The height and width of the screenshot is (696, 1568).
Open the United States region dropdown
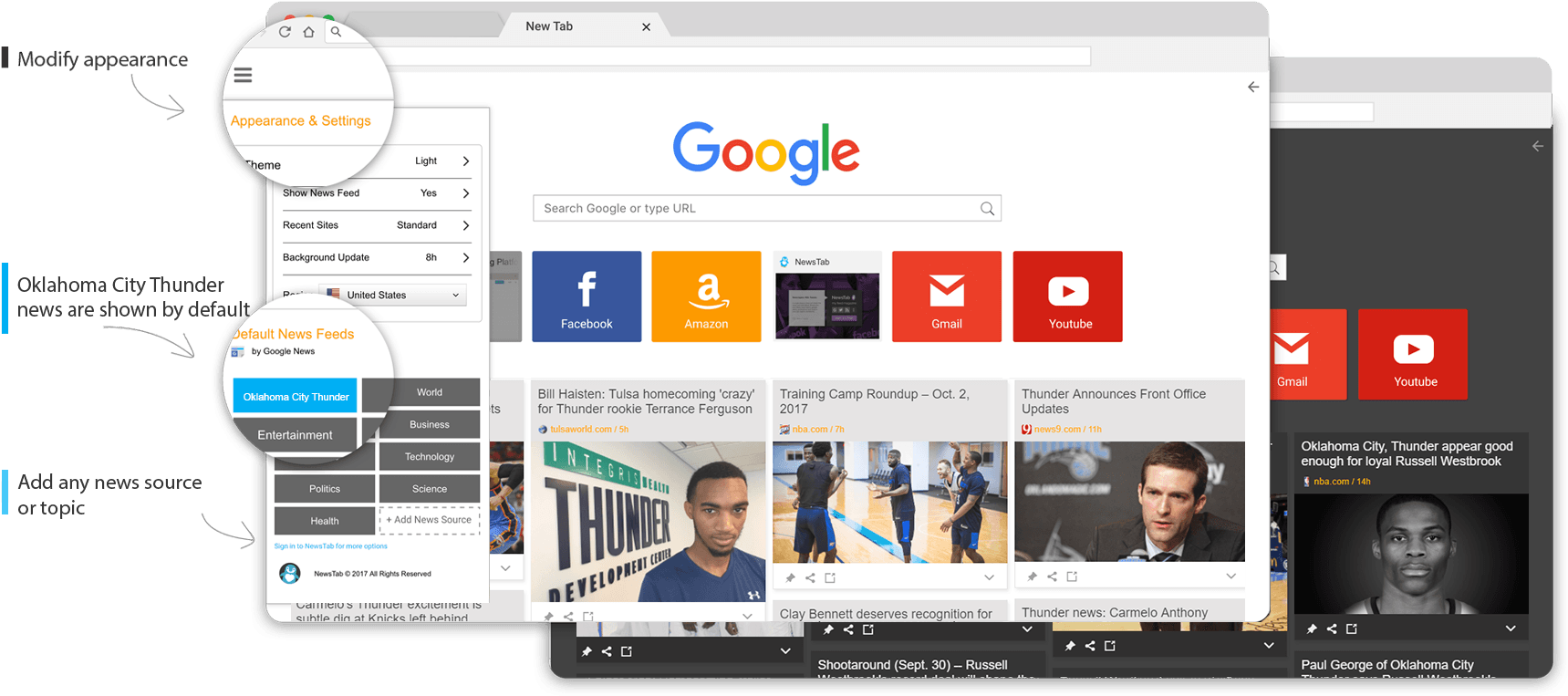click(x=393, y=295)
